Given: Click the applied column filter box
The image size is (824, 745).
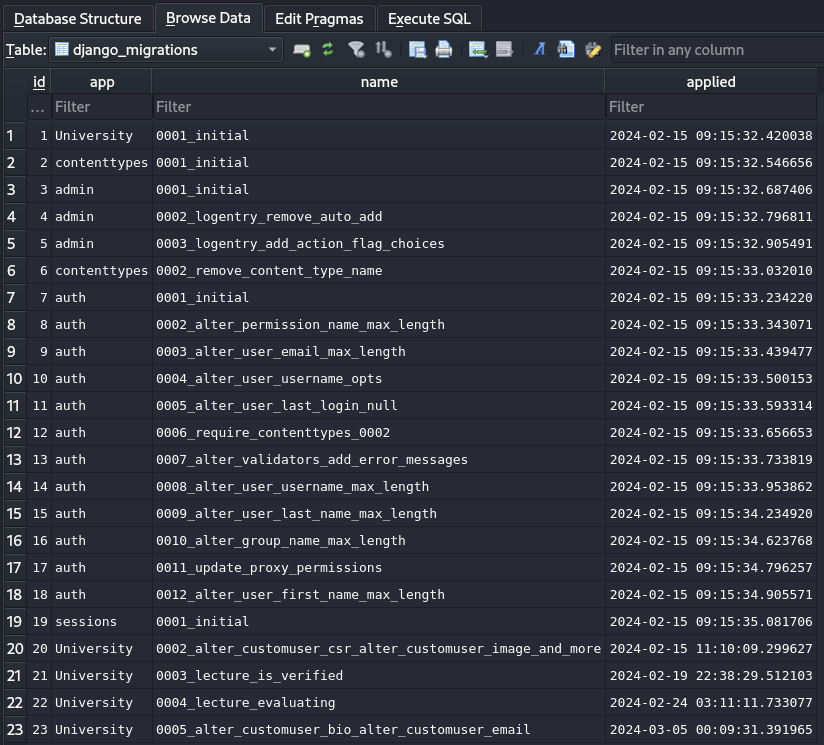Looking at the screenshot, I should point(711,107).
